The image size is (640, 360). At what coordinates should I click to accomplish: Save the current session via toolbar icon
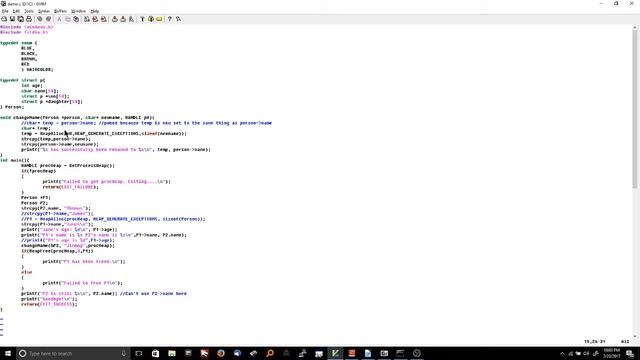[123, 19]
